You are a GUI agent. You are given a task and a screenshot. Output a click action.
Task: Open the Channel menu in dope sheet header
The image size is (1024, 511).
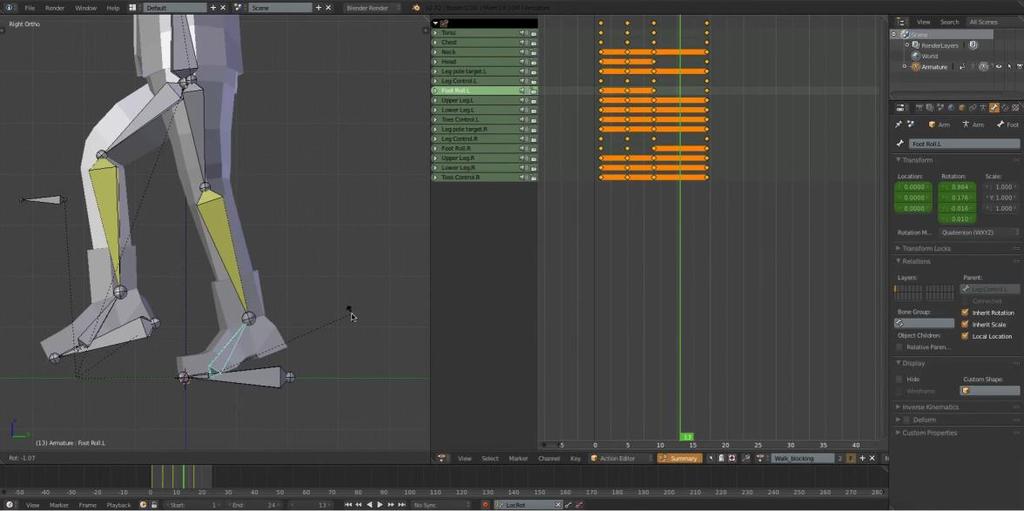point(549,459)
